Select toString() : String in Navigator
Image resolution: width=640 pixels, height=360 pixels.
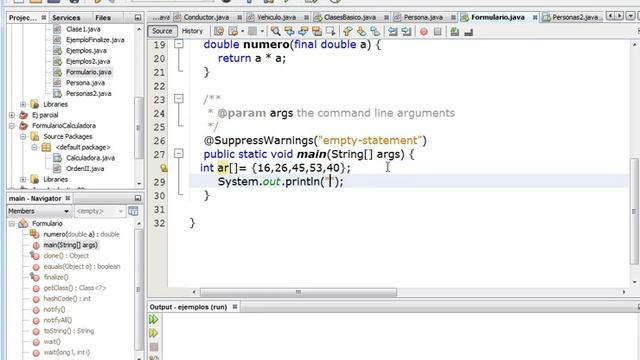click(x=69, y=331)
